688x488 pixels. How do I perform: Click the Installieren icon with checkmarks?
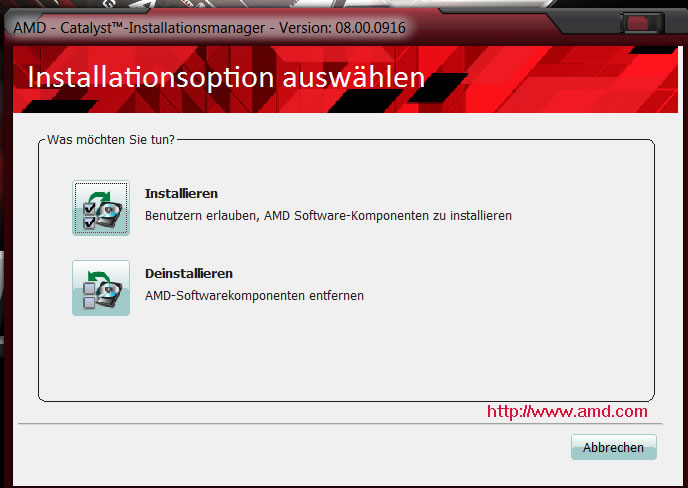click(101, 208)
